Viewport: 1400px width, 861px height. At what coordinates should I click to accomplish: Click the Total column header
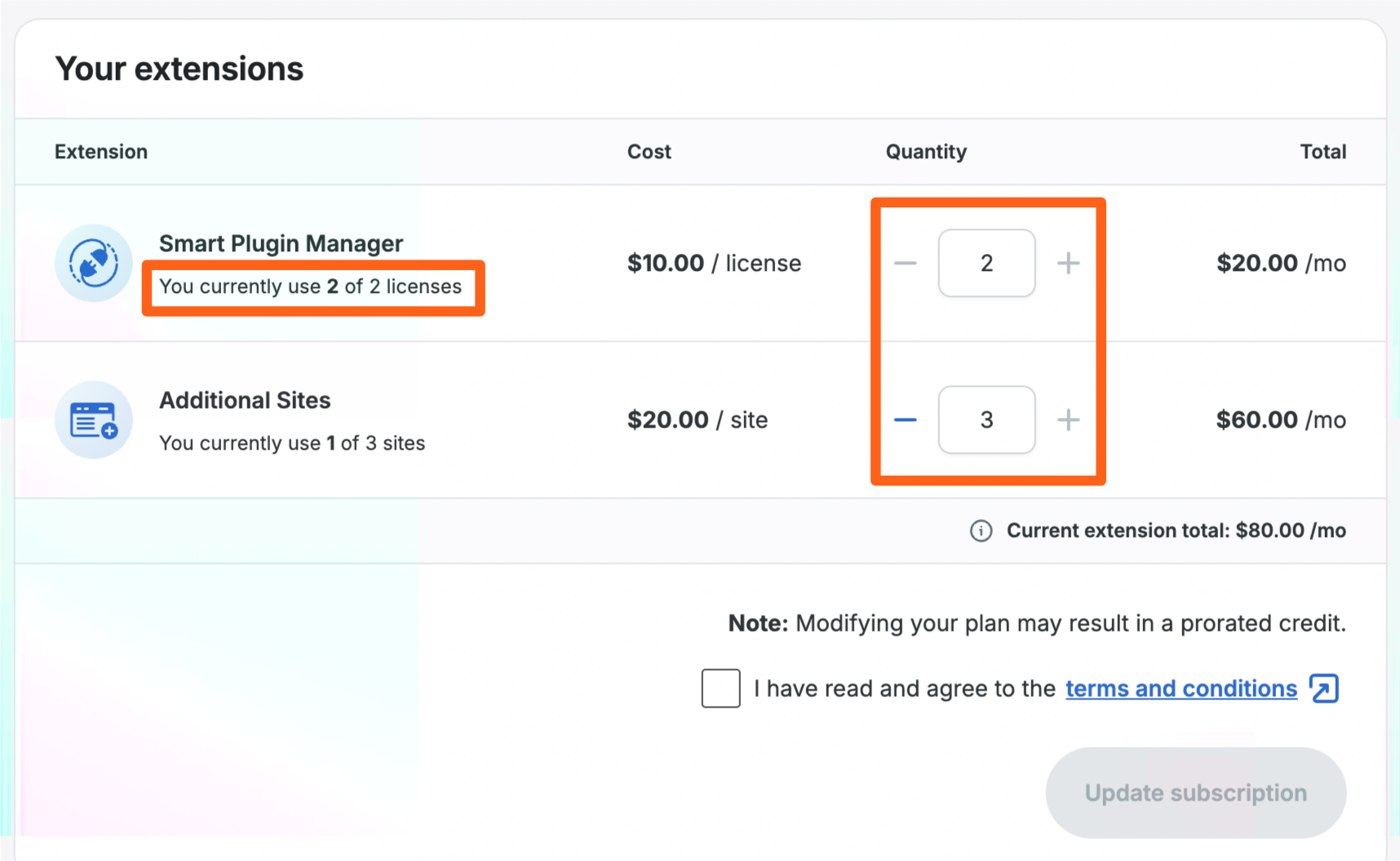coord(1322,152)
